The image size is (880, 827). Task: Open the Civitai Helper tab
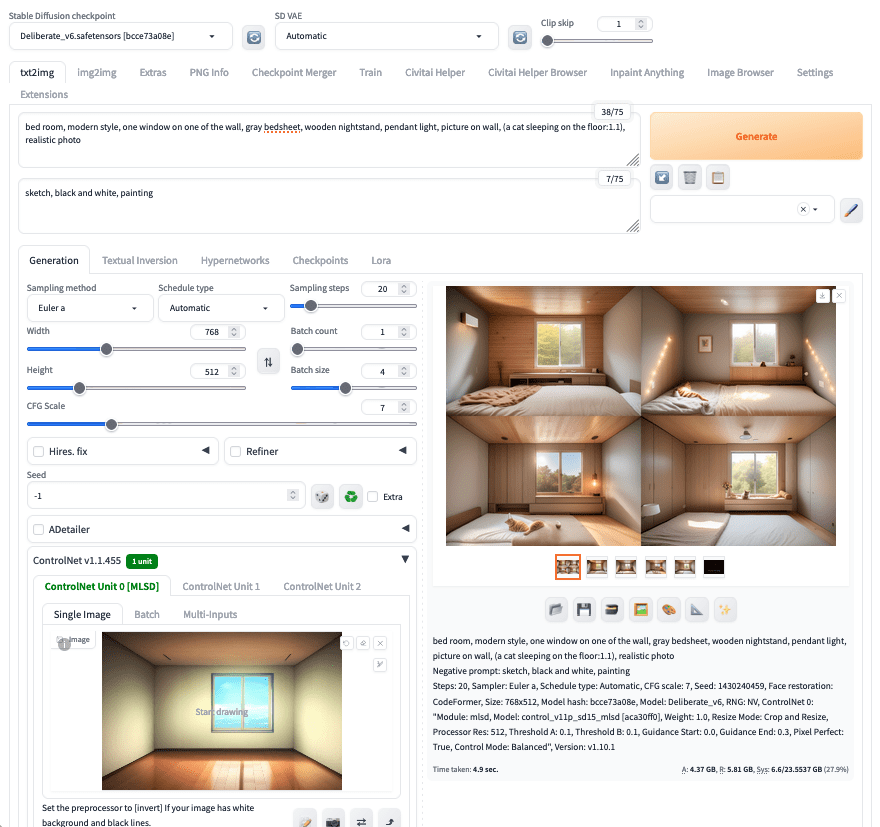435,72
